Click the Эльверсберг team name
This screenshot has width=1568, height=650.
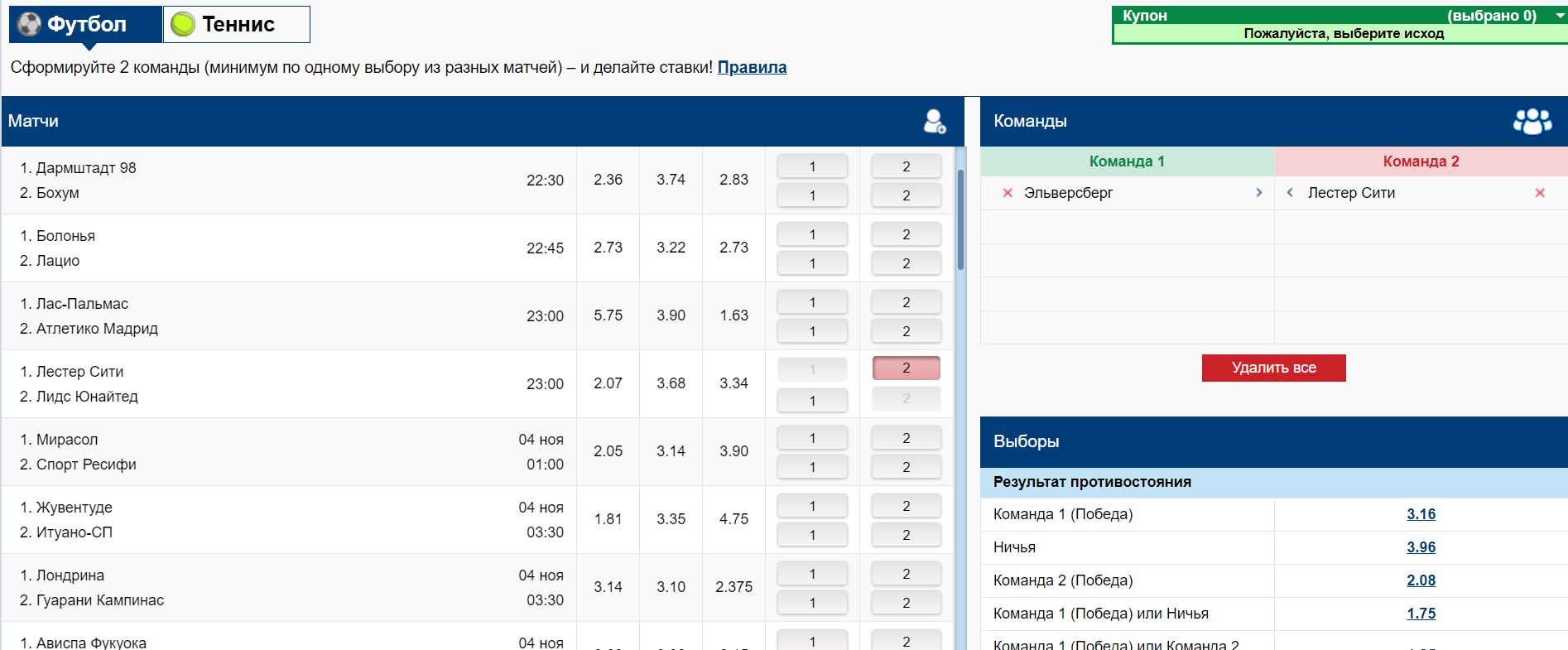click(1068, 193)
